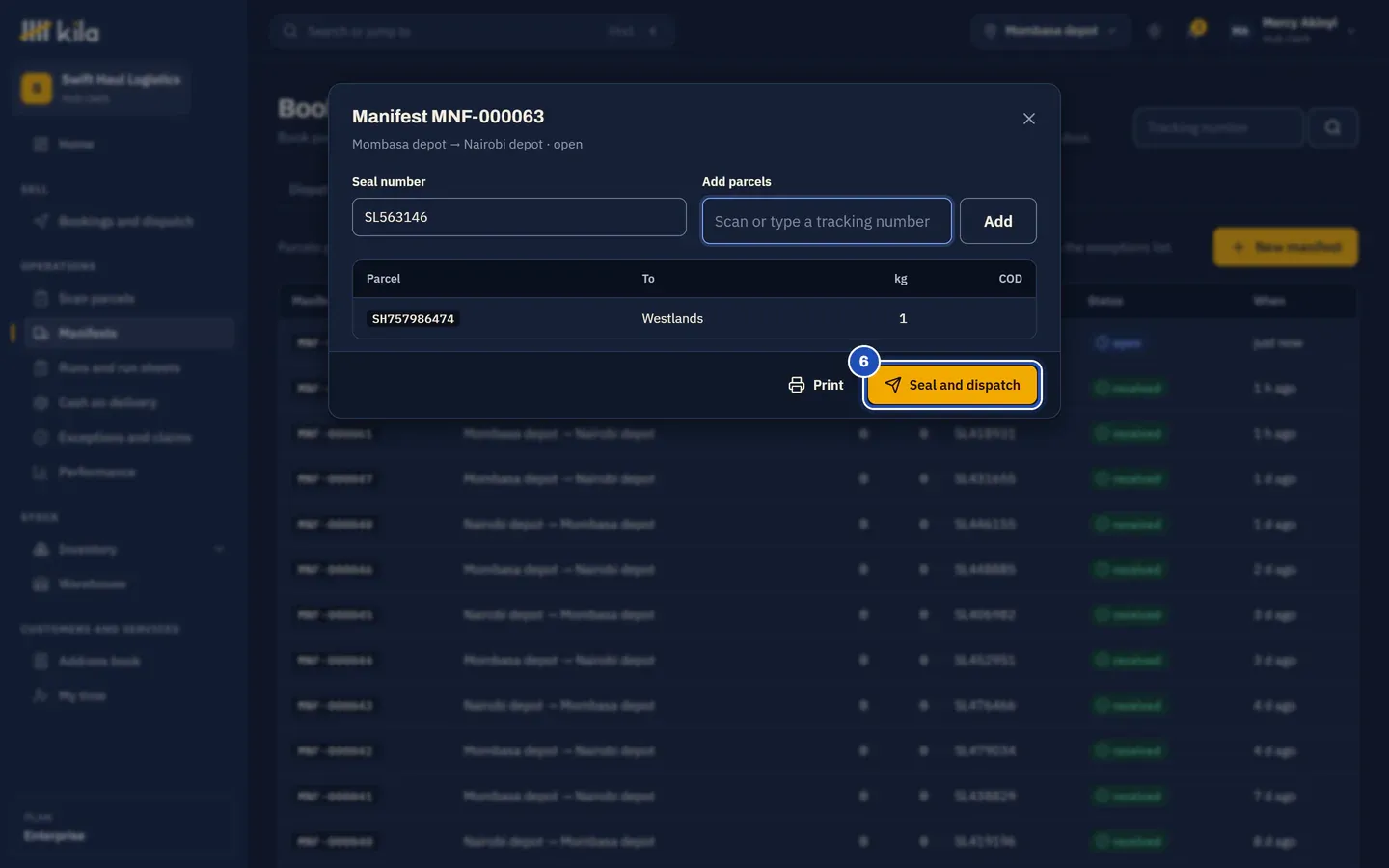Click the Parcel column header
Image resolution: width=1389 pixels, height=868 pixels.
coord(383,279)
